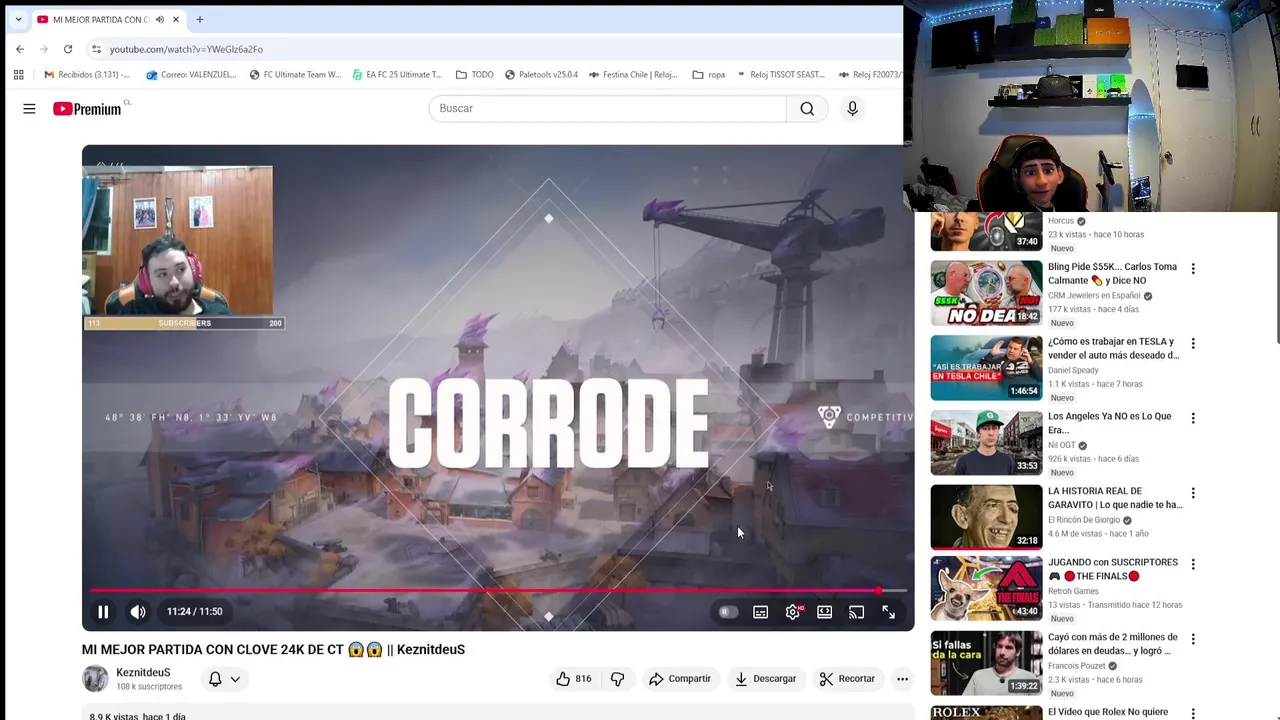Screen dimensions: 1280x720
Task: Open Daniel Speady channel name
Action: tap(1073, 370)
